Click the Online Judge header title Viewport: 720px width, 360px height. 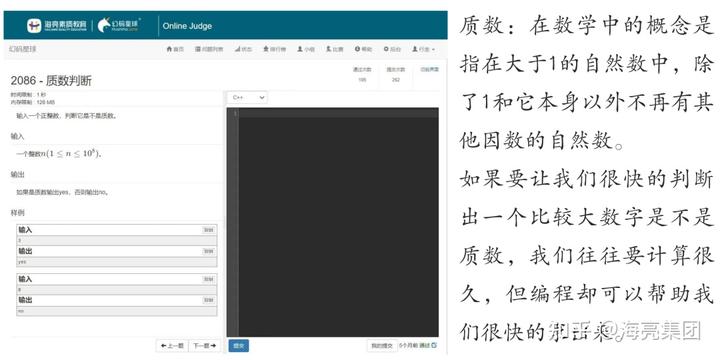[x=187, y=26]
